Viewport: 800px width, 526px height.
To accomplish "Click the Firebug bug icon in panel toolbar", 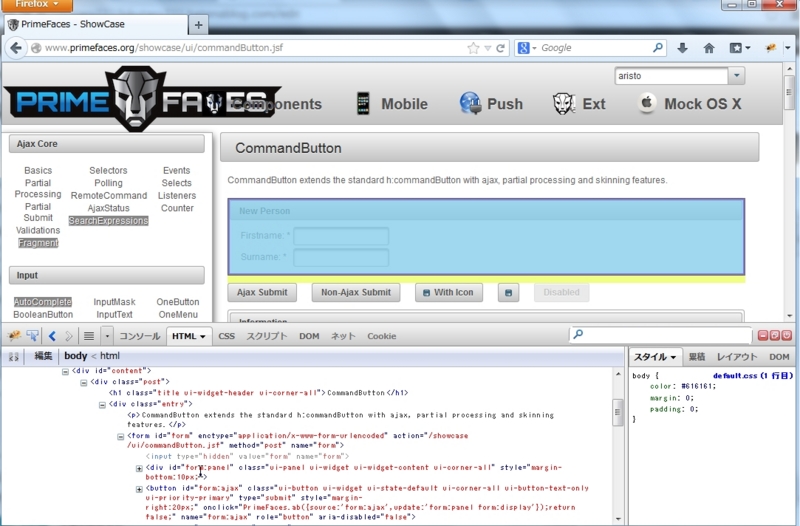I will tap(14, 336).
